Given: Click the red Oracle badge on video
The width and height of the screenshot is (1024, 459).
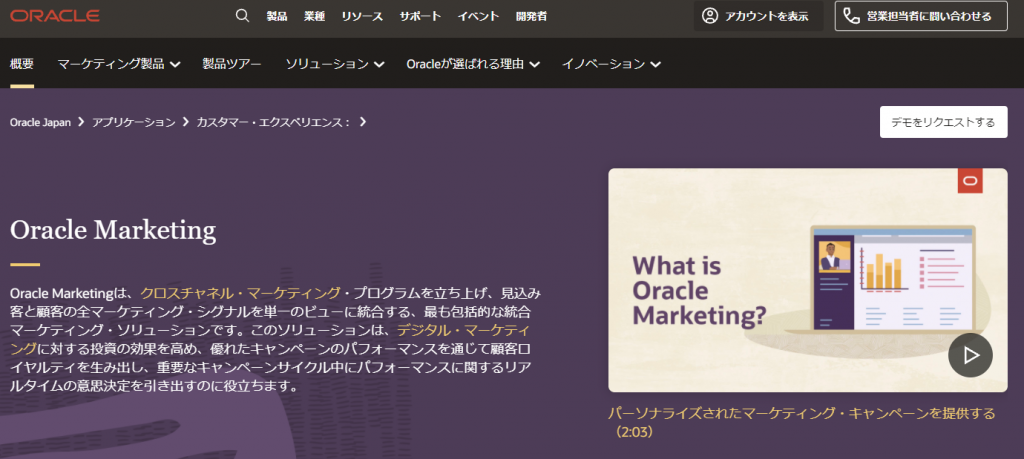Looking at the screenshot, I should [x=970, y=181].
